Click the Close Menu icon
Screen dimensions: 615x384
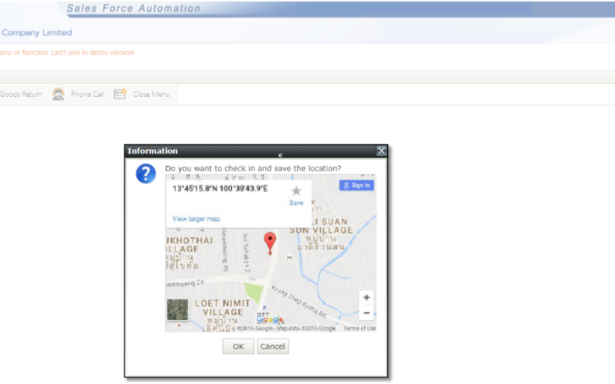(120, 94)
